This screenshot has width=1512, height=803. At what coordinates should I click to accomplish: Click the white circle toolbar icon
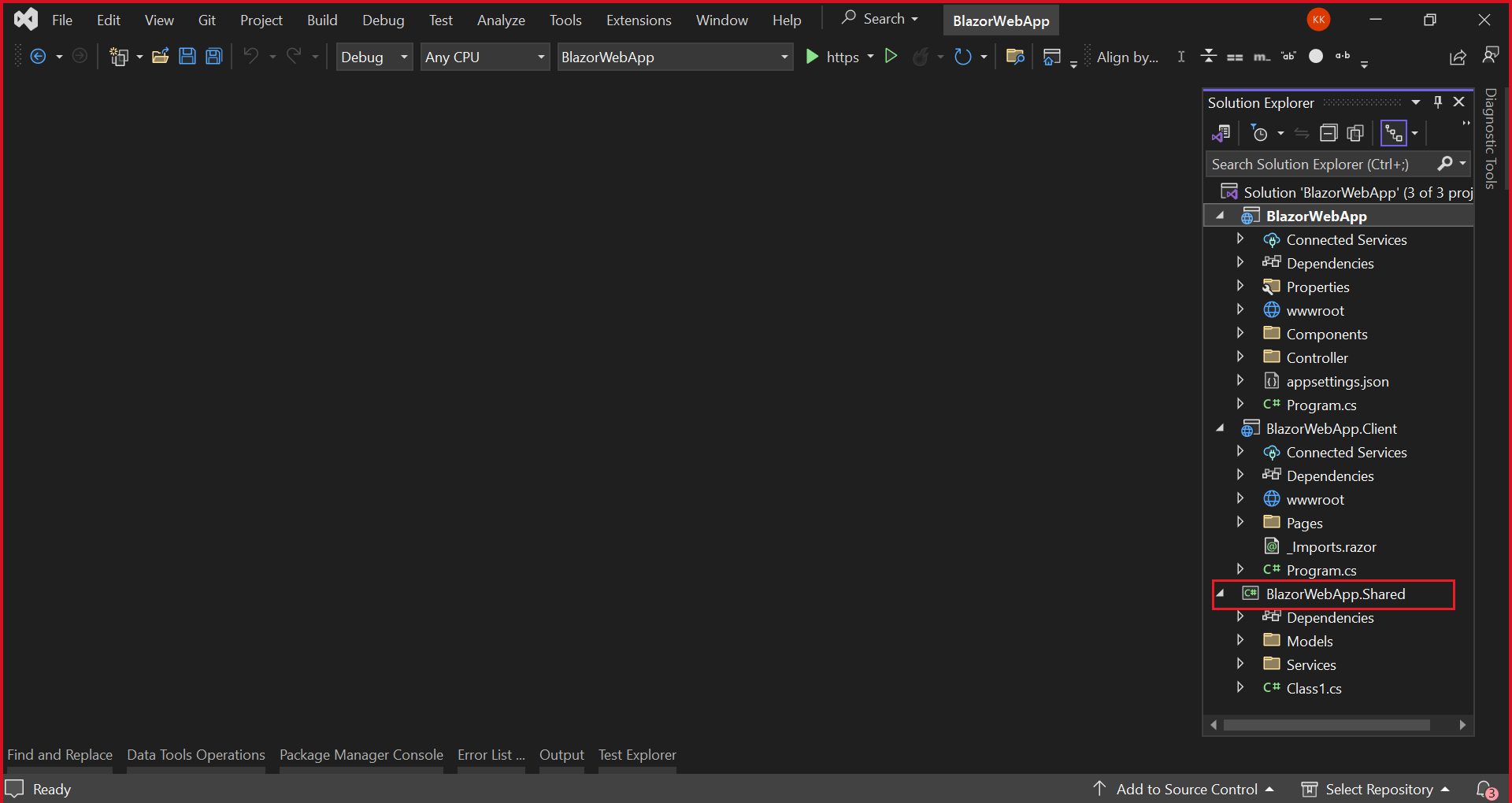coord(1316,56)
